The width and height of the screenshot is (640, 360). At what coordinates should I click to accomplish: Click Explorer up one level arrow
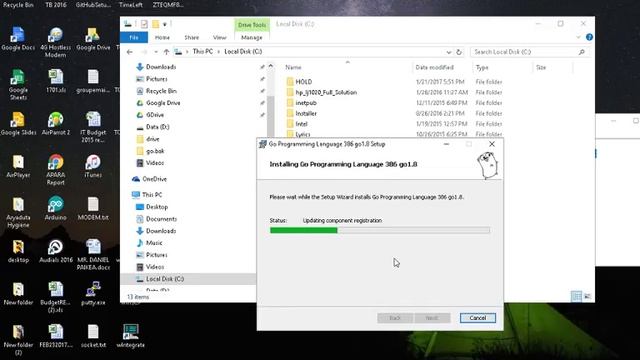pos(166,52)
